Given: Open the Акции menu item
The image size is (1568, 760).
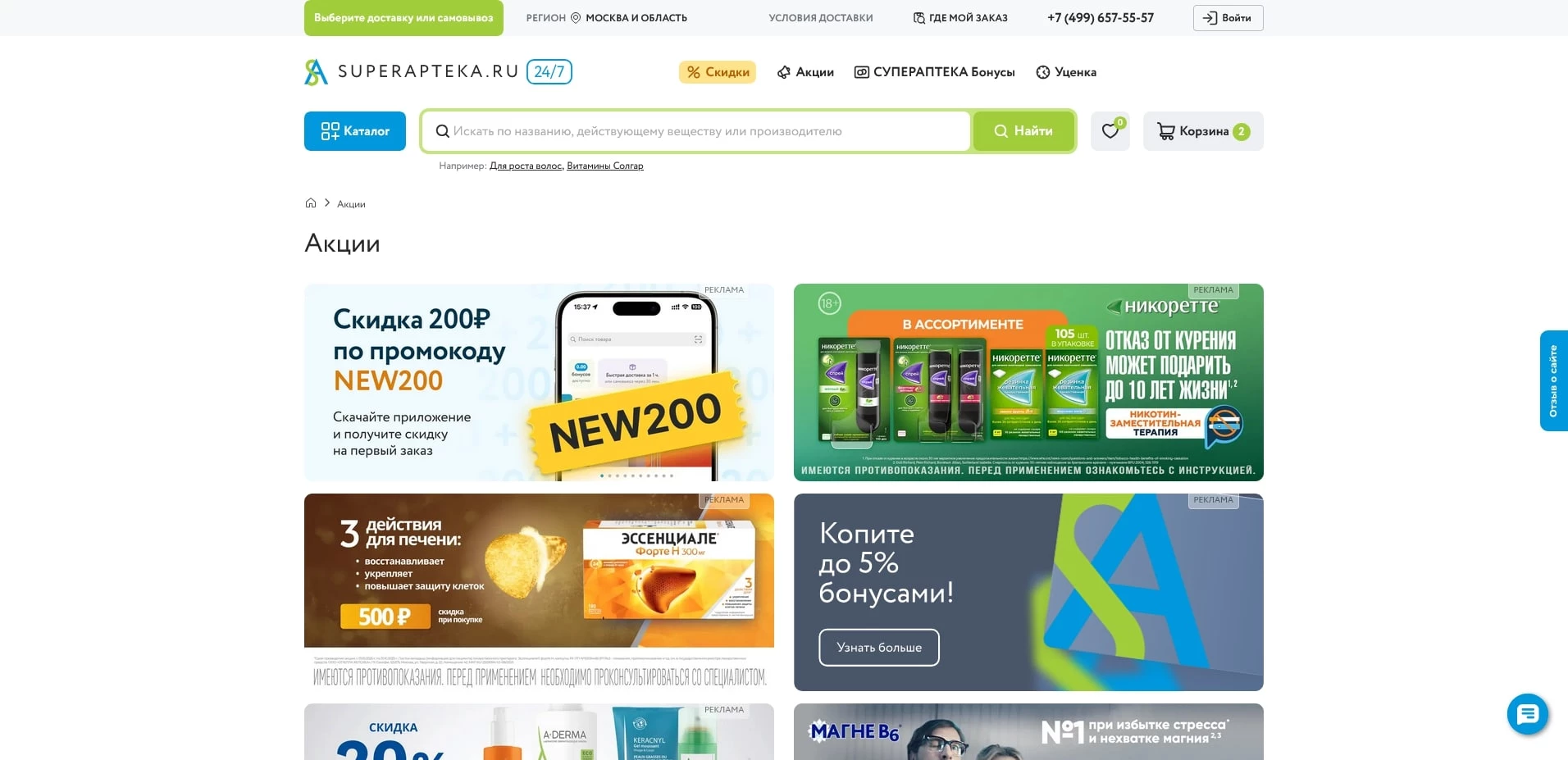Looking at the screenshot, I should pyautogui.click(x=805, y=72).
